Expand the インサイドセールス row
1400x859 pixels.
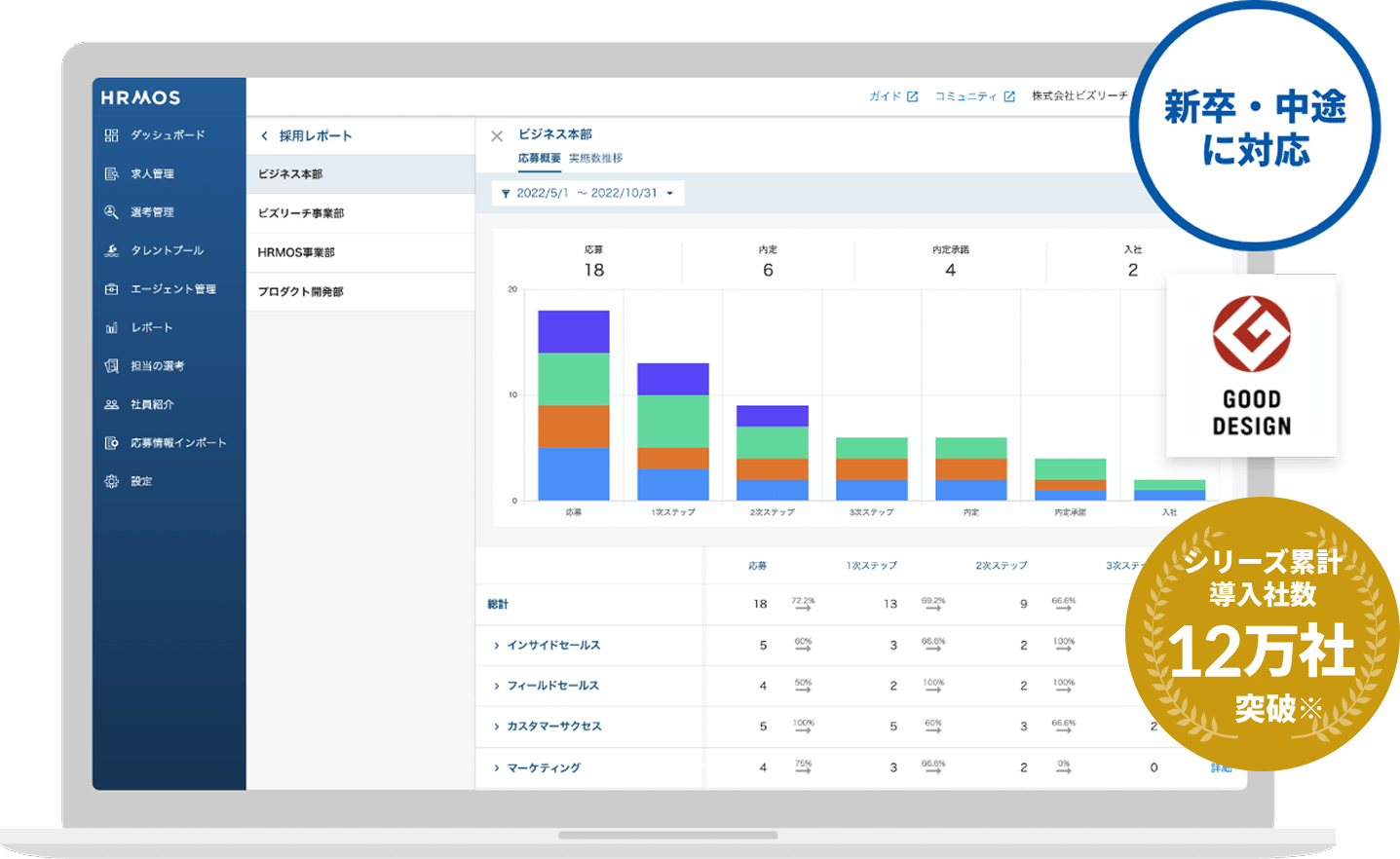(497, 646)
